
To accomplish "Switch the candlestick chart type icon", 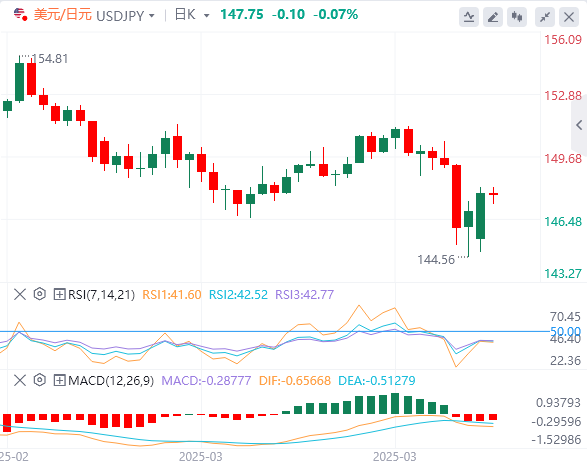I will [x=517, y=17].
